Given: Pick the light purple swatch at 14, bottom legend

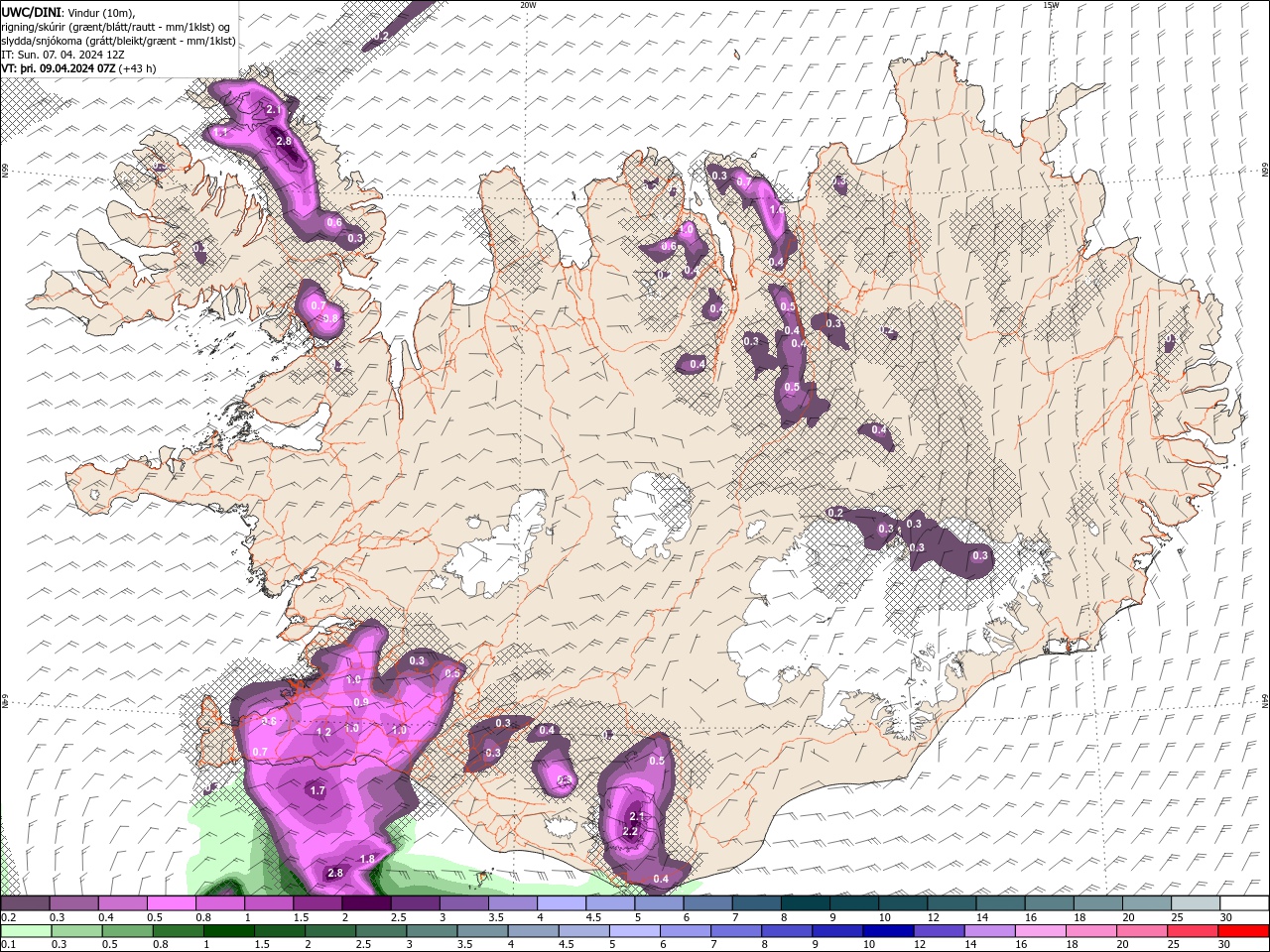Looking at the screenshot, I should point(988,931).
